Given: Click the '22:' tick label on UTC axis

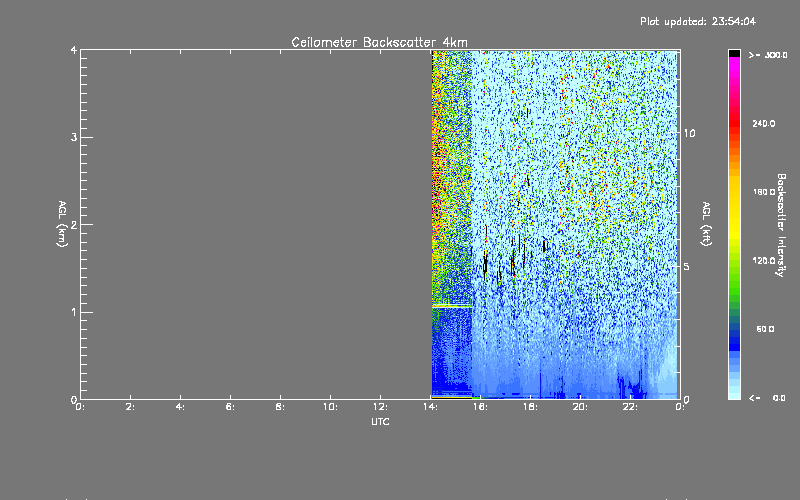Looking at the screenshot, I should pyautogui.click(x=630, y=407).
